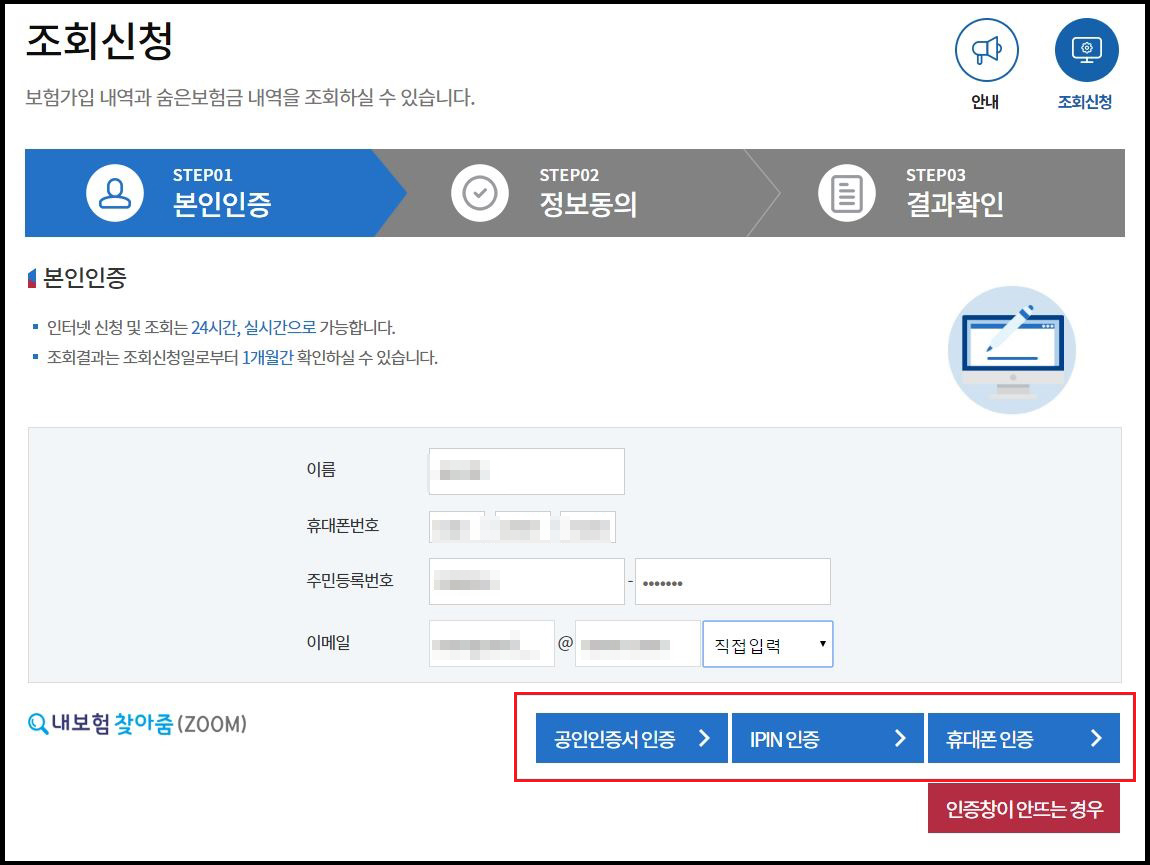Focus the 이메일 ID input field
1150x865 pixels.
coord(491,643)
